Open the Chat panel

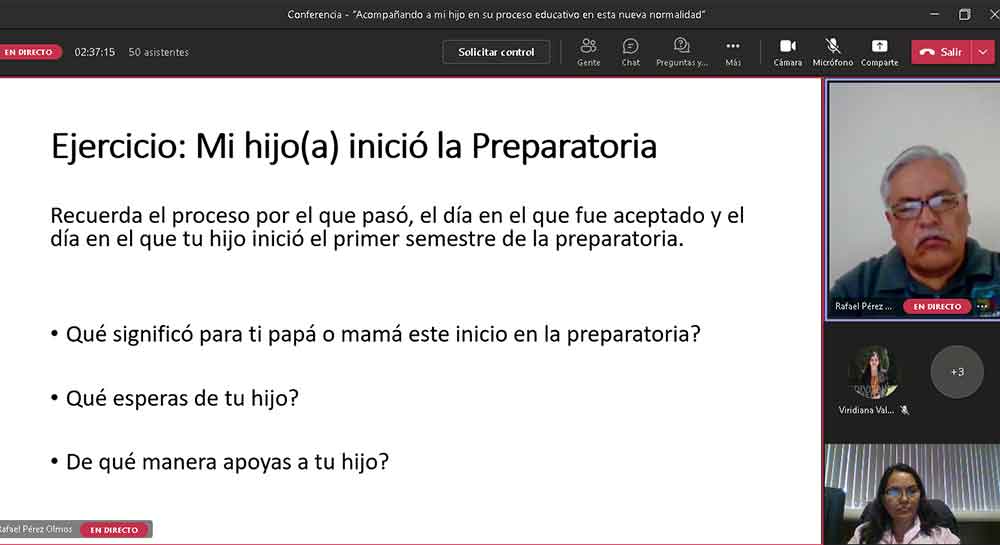(x=630, y=52)
